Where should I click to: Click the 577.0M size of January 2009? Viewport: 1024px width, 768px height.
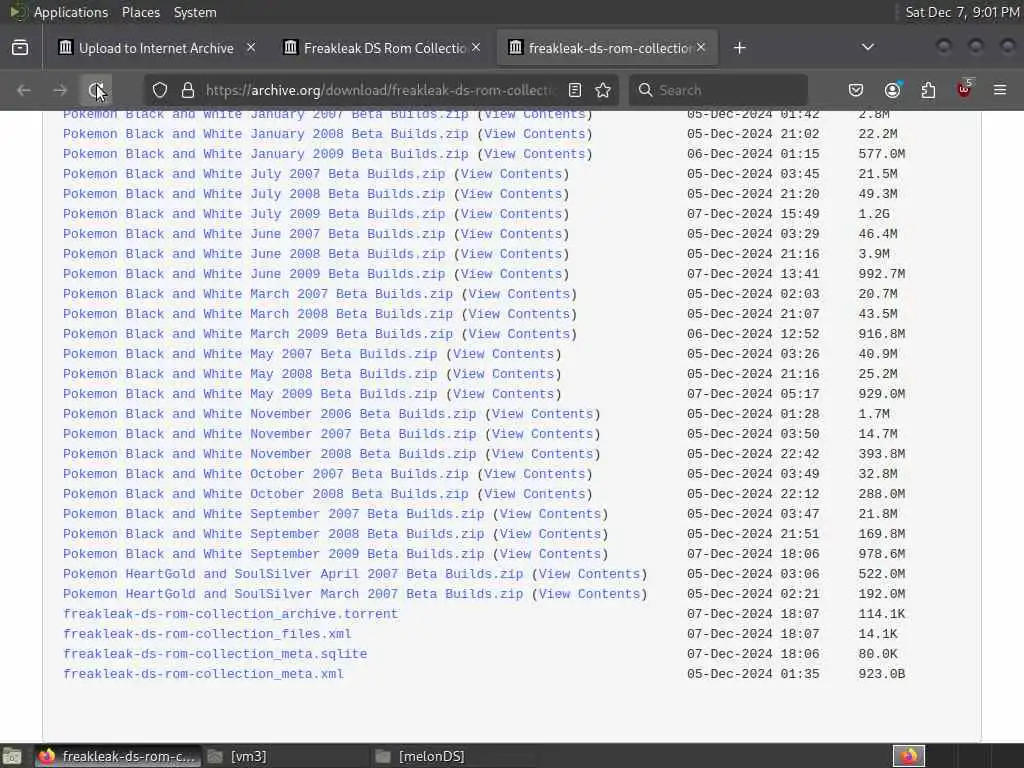882,154
